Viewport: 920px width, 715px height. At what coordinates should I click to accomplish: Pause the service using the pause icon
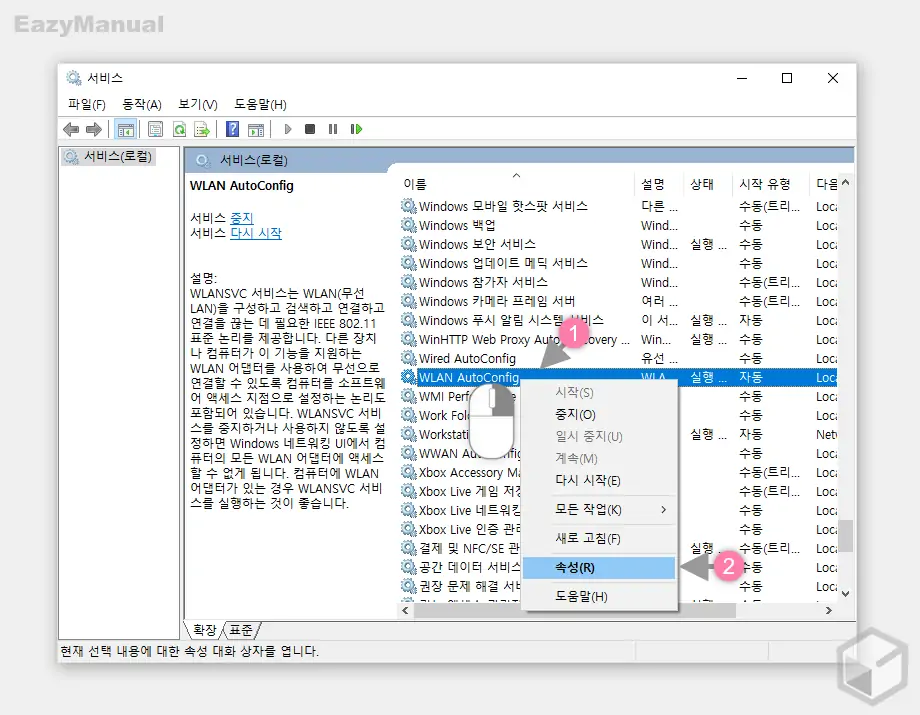pos(335,128)
